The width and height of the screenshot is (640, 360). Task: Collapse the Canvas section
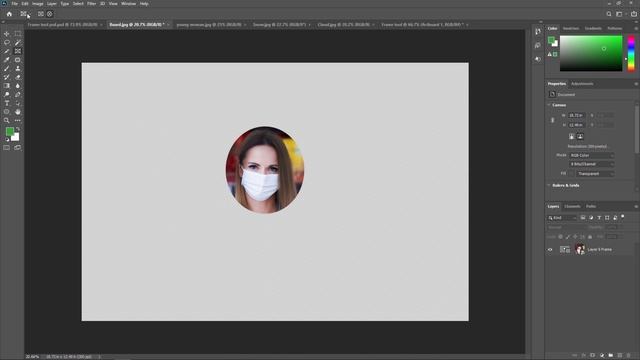(x=549, y=105)
